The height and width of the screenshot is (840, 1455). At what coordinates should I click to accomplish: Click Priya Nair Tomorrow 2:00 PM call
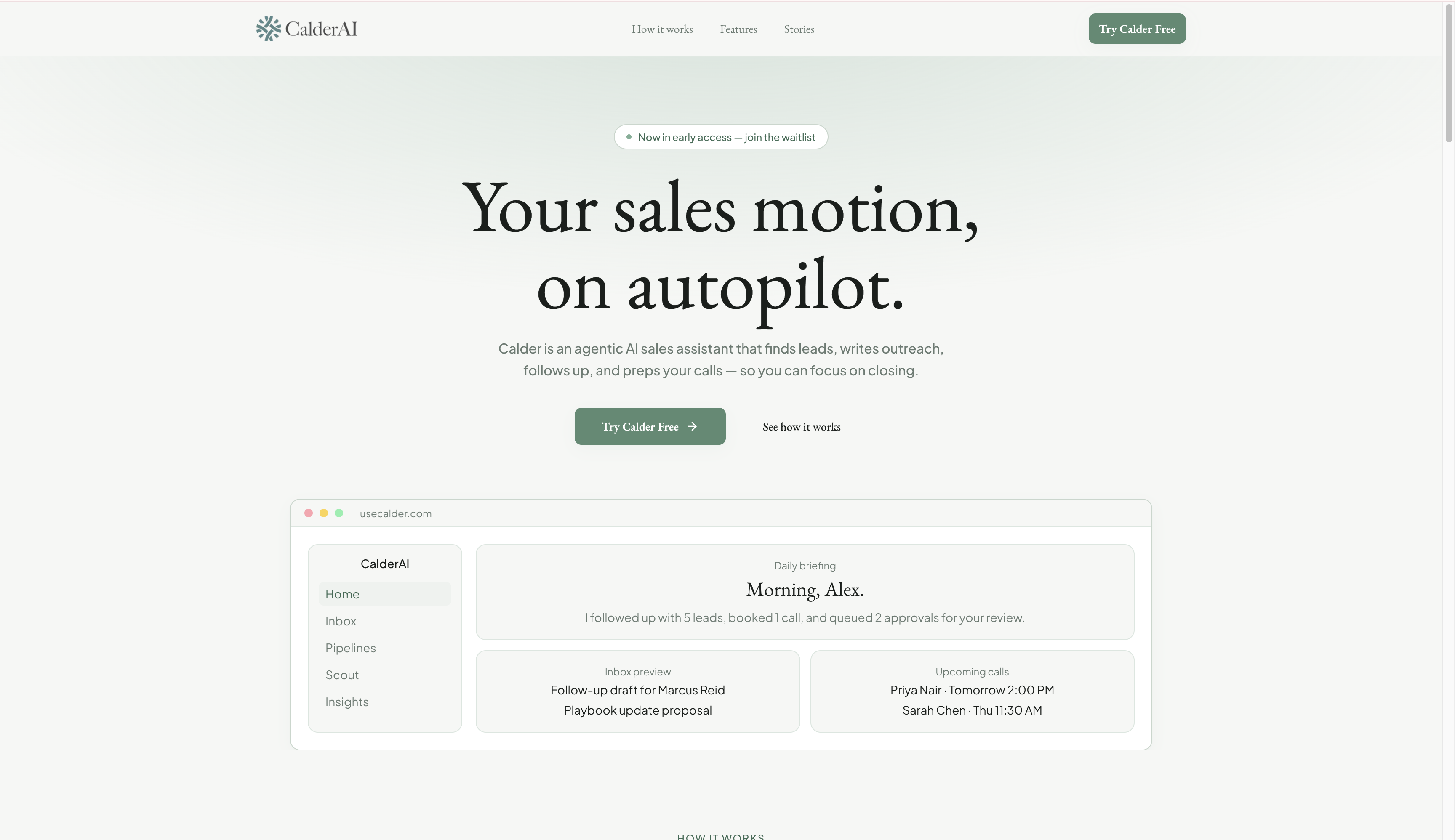(972, 691)
